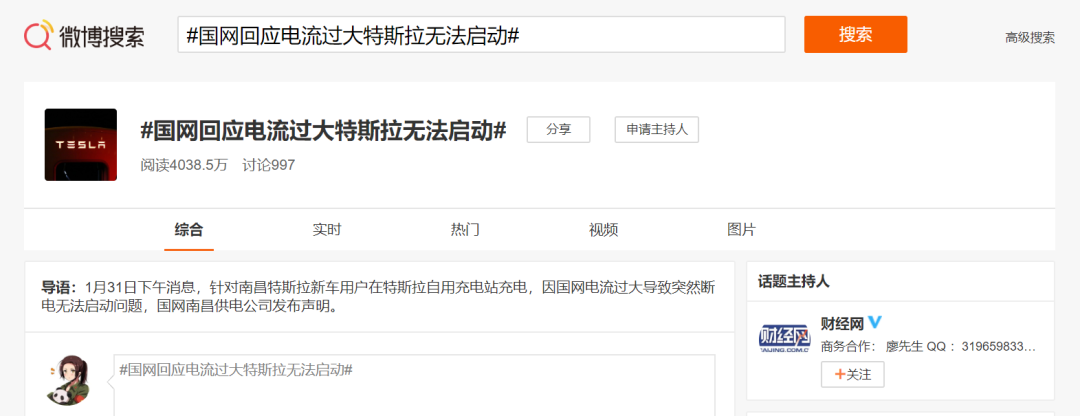Image resolution: width=1080 pixels, height=416 pixels.
Task: Switch to the 视频 tab
Action: (603, 230)
